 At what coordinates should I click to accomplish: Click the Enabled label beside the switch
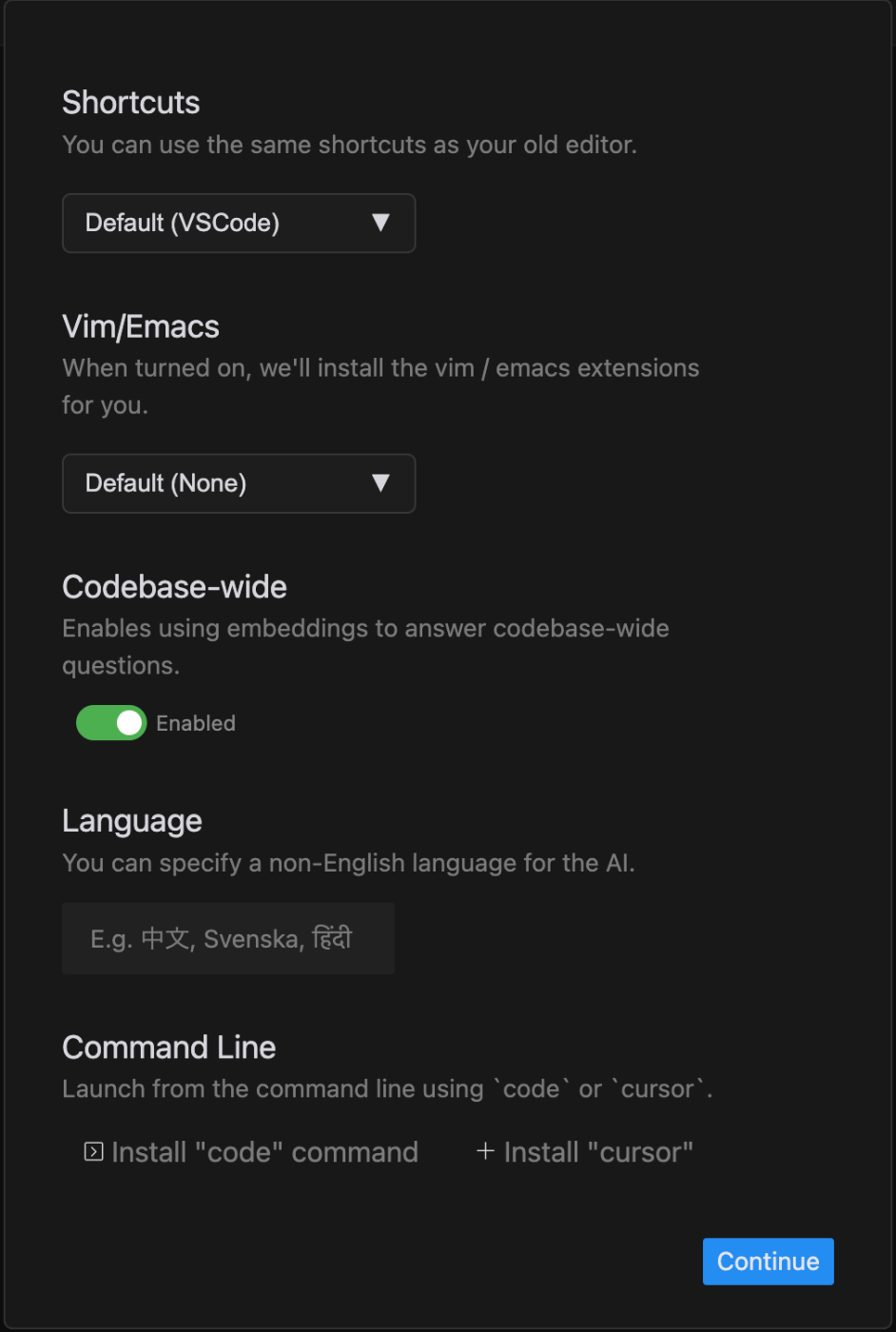(x=196, y=723)
